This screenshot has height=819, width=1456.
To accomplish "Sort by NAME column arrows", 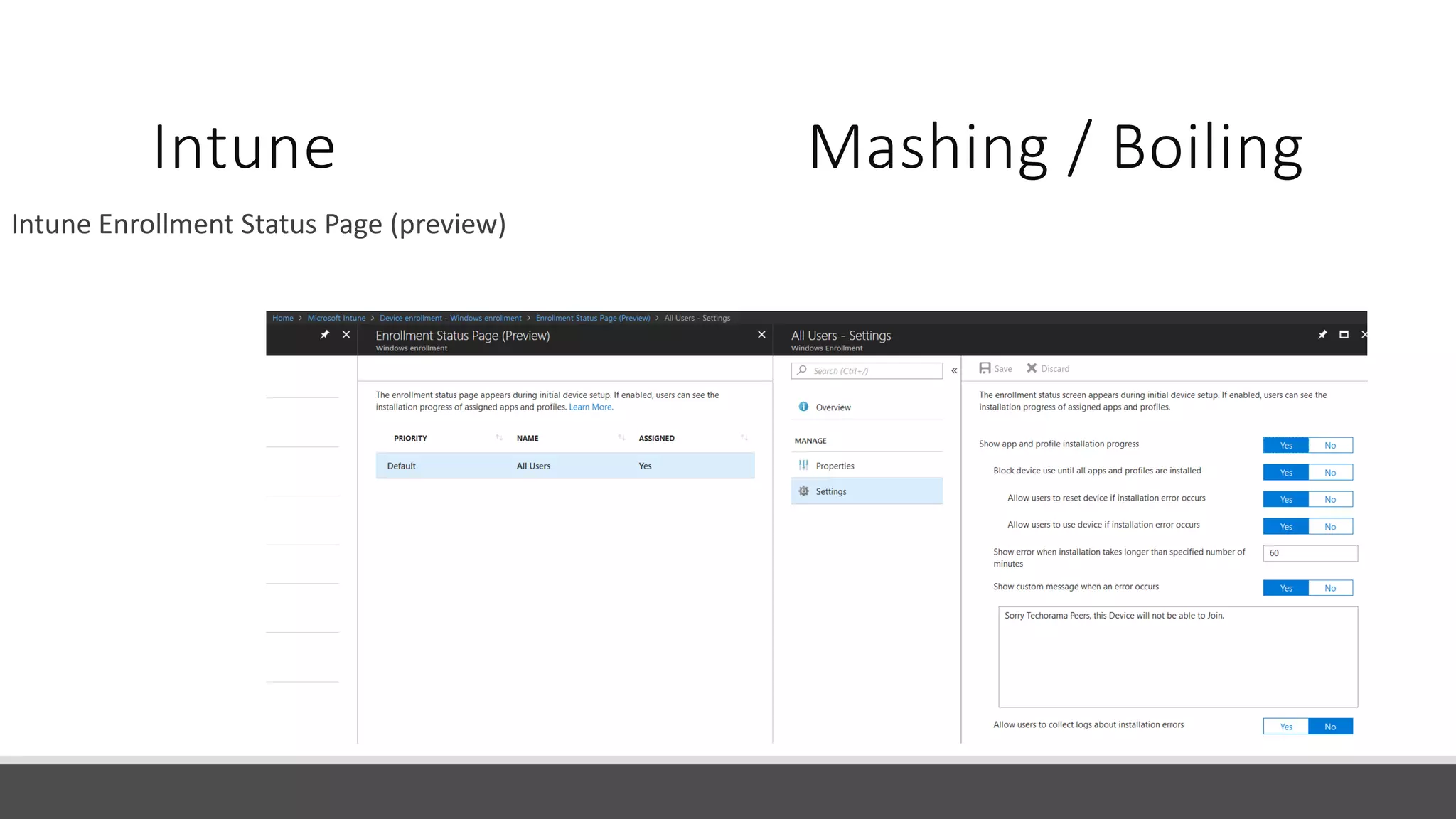I will [621, 438].
